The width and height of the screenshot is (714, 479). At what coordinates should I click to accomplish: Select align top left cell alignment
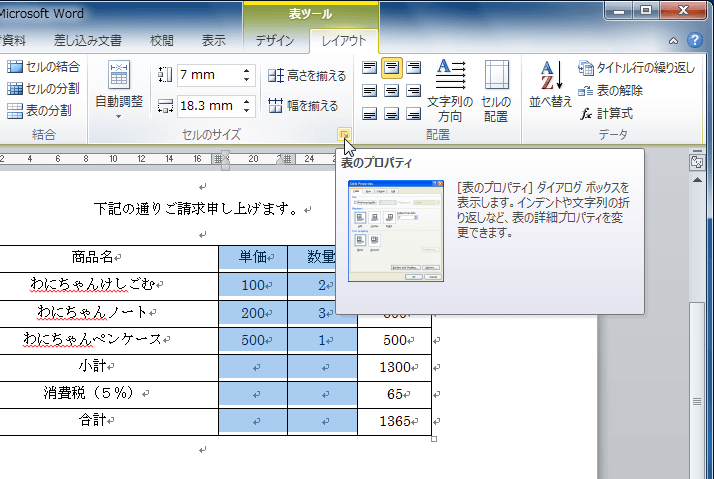coord(369,68)
